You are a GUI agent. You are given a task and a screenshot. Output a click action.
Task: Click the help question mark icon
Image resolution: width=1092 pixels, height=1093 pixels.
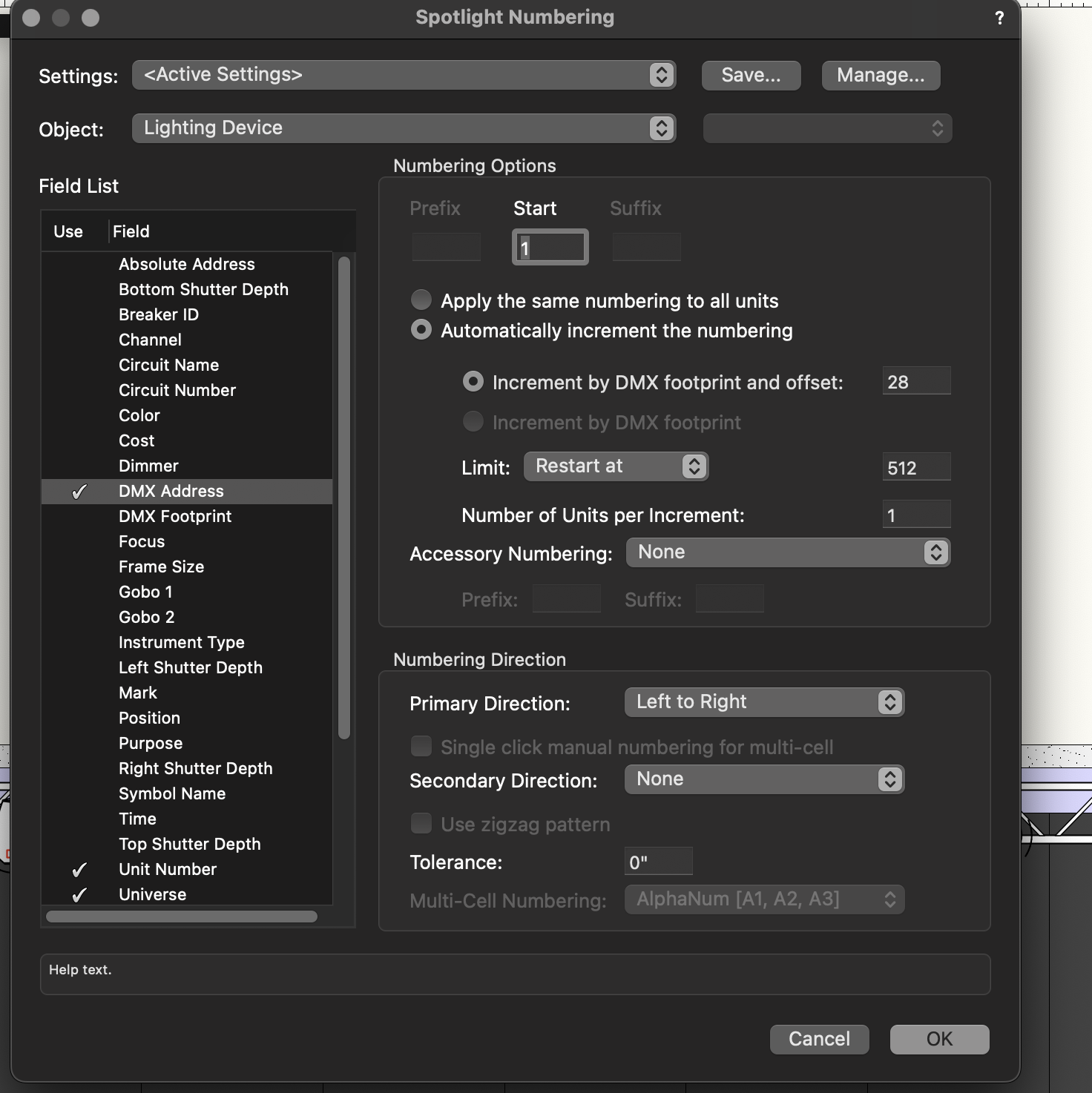(x=999, y=18)
